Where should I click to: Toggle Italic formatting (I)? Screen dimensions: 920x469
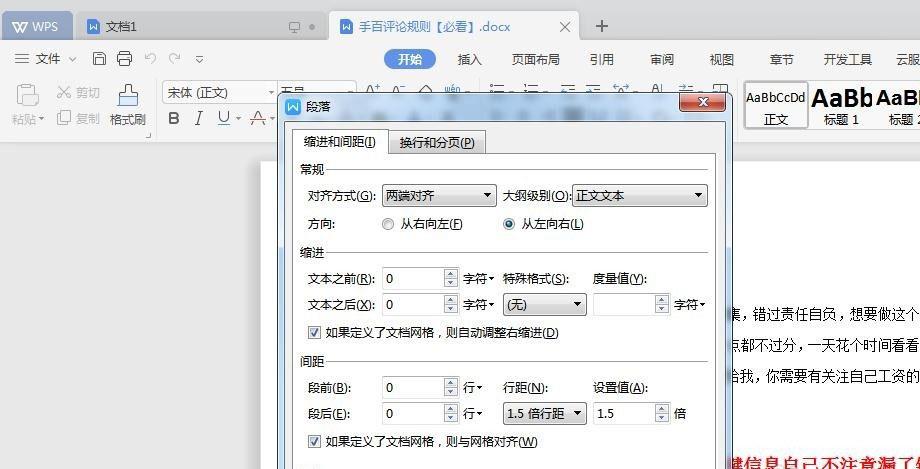coord(198,119)
